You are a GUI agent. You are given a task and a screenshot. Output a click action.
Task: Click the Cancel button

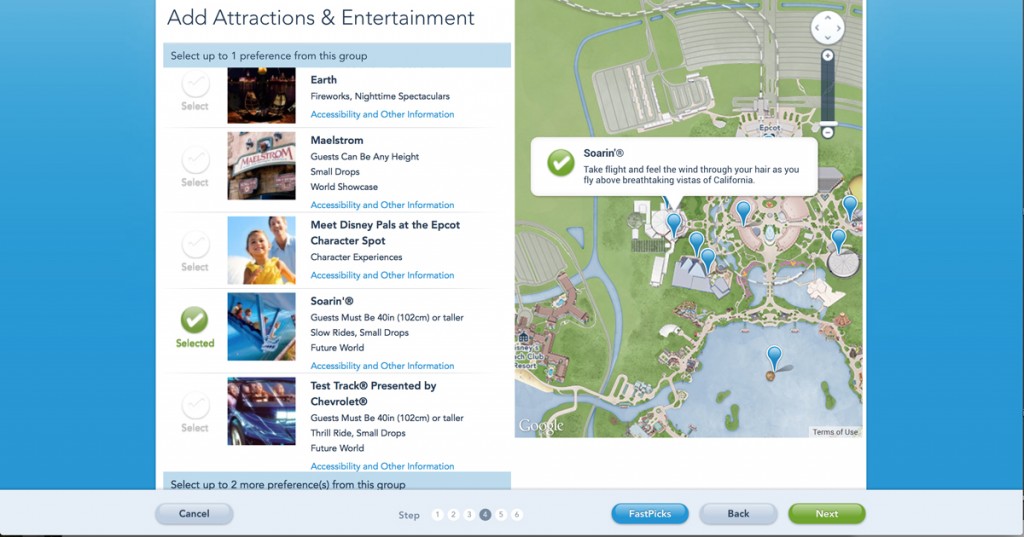point(194,513)
